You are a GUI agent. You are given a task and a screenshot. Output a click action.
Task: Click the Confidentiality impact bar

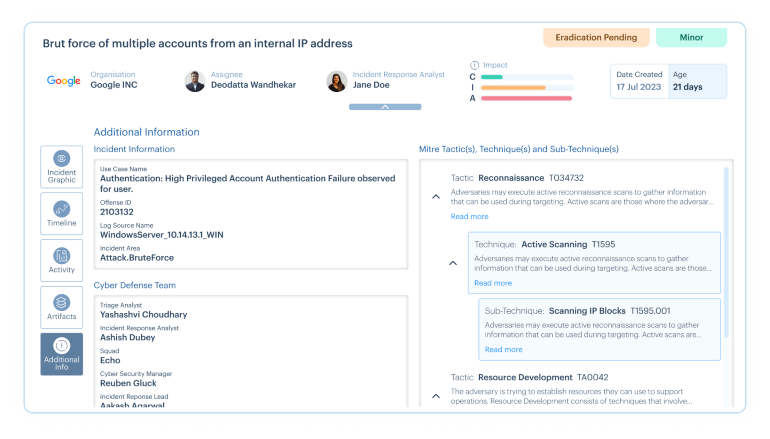[x=527, y=76]
